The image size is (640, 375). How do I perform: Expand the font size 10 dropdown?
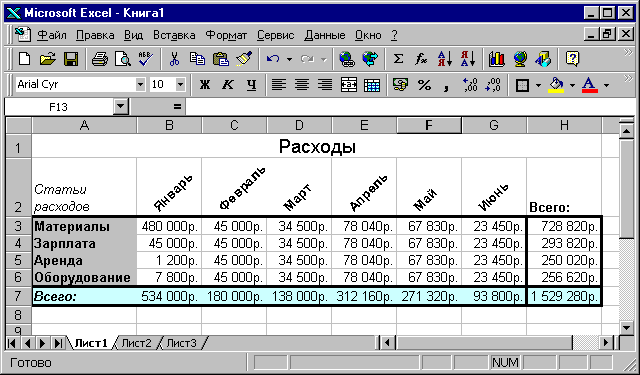pos(180,84)
